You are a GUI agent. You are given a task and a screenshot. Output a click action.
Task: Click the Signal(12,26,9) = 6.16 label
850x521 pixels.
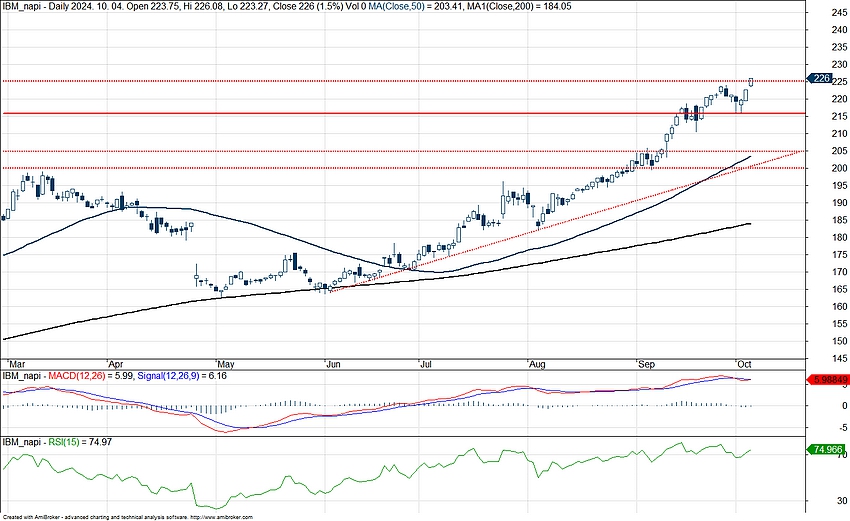pos(182,375)
